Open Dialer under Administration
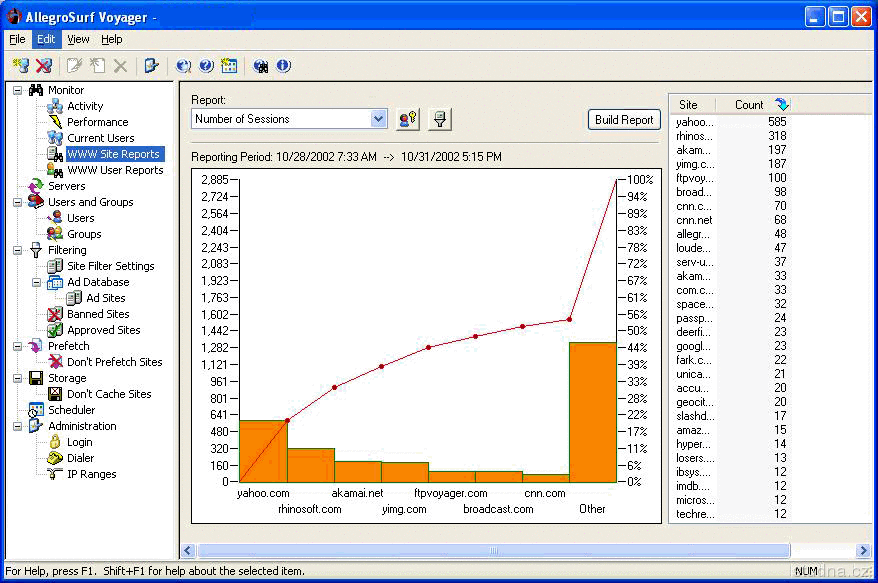Viewport: 878px width, 583px height. (81, 458)
